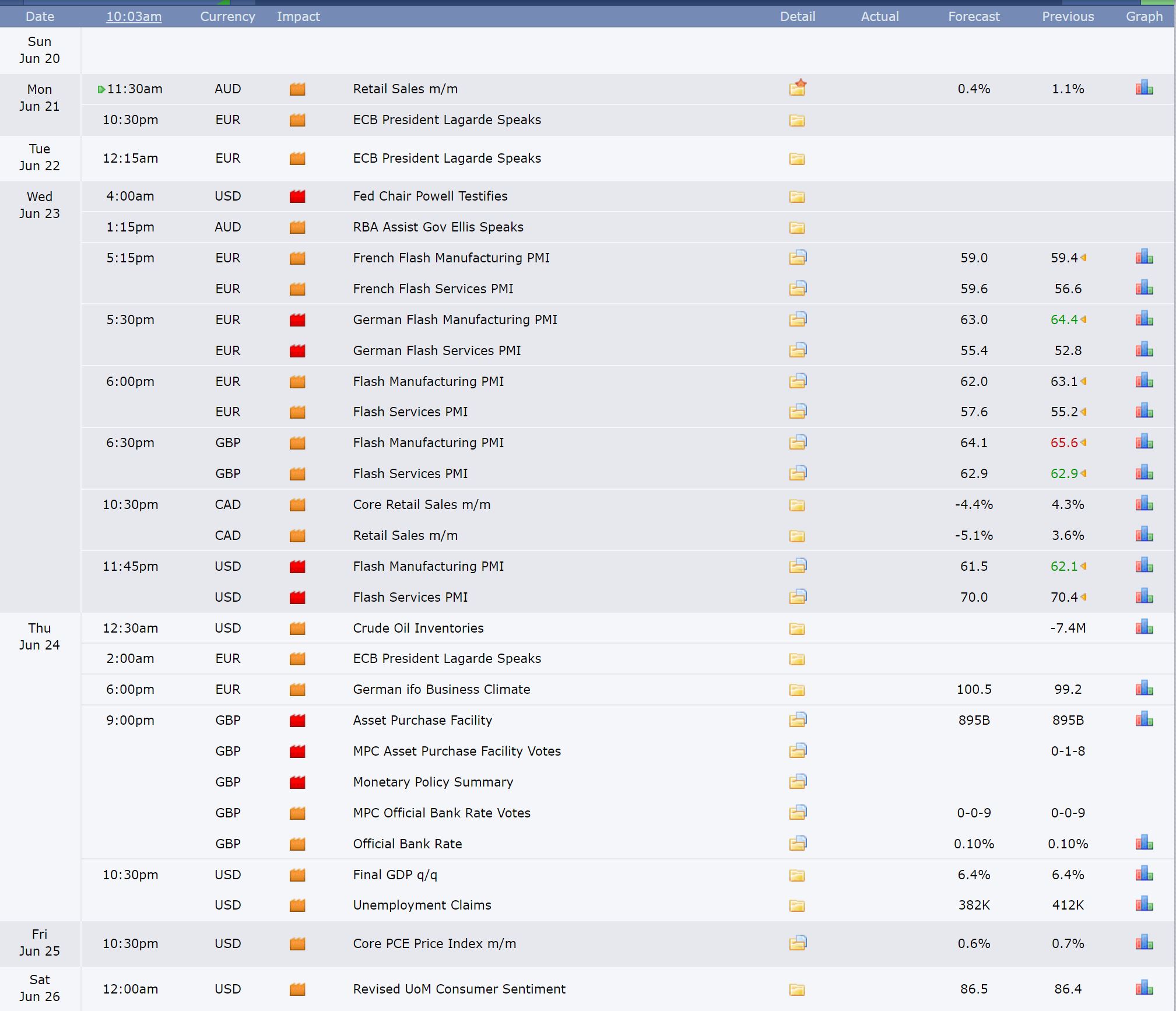Open detail folder for Final GDP q/q
Image resolution: width=1176 pixels, height=1011 pixels.
(x=797, y=875)
